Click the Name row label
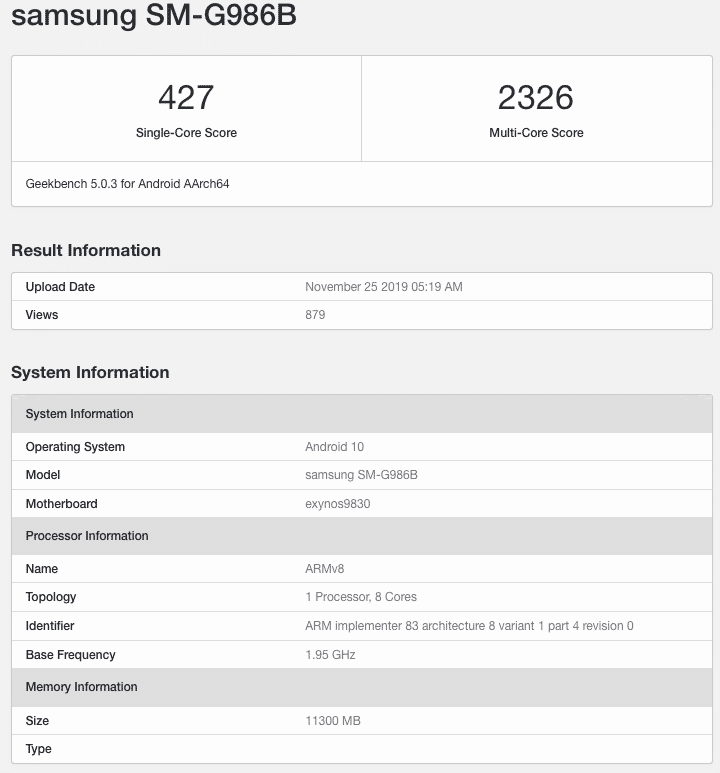720x773 pixels. [42, 569]
